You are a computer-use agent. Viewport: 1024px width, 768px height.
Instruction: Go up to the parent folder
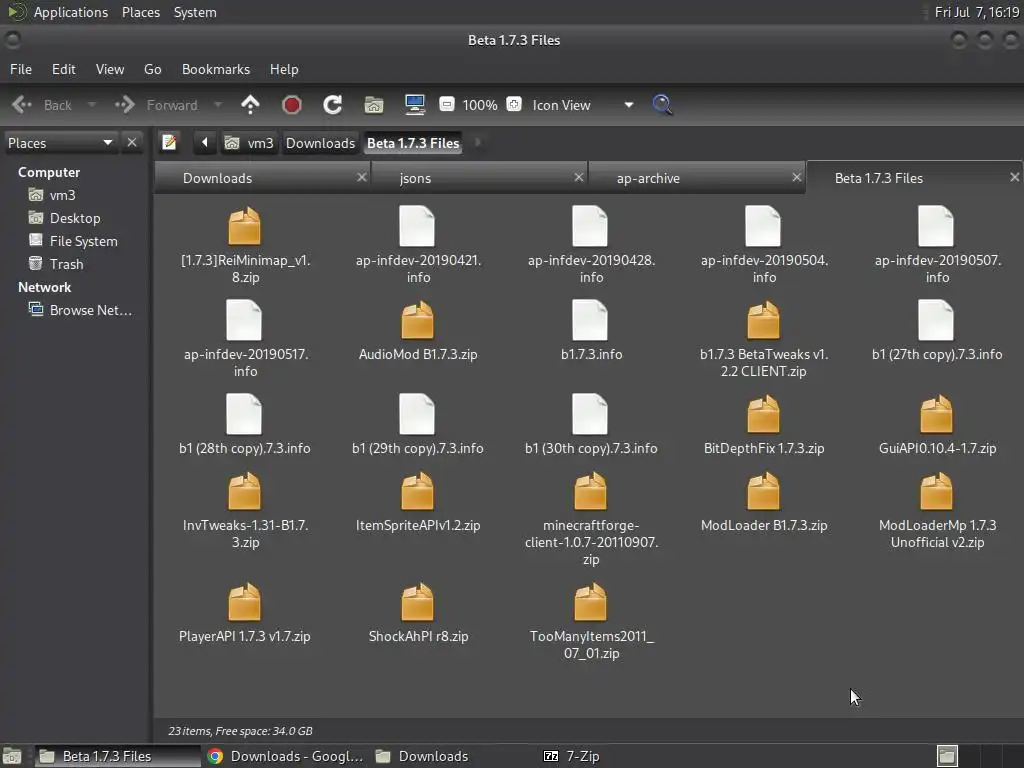[250, 104]
